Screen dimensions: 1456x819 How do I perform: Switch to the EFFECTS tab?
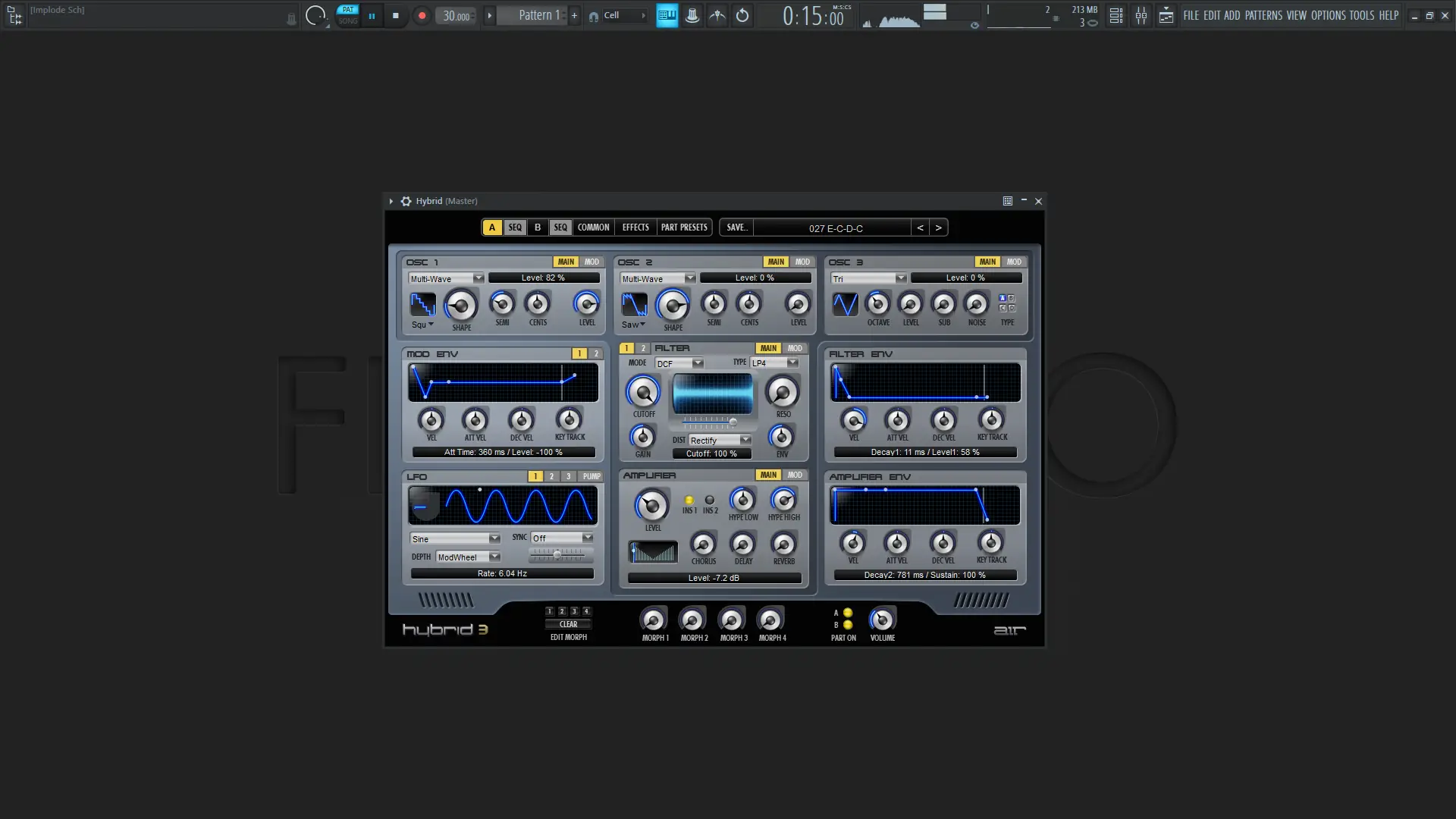coord(635,227)
